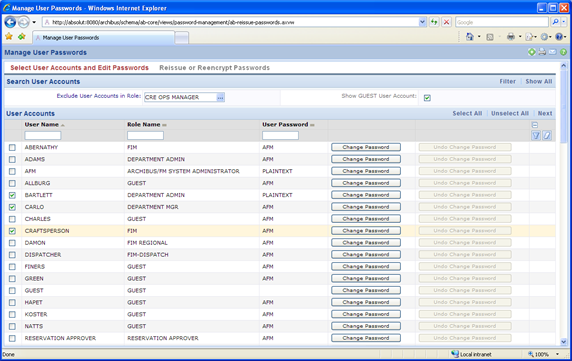Click the Show All action link
Image resolution: width=572 pixels, height=361 pixels.
(539, 82)
